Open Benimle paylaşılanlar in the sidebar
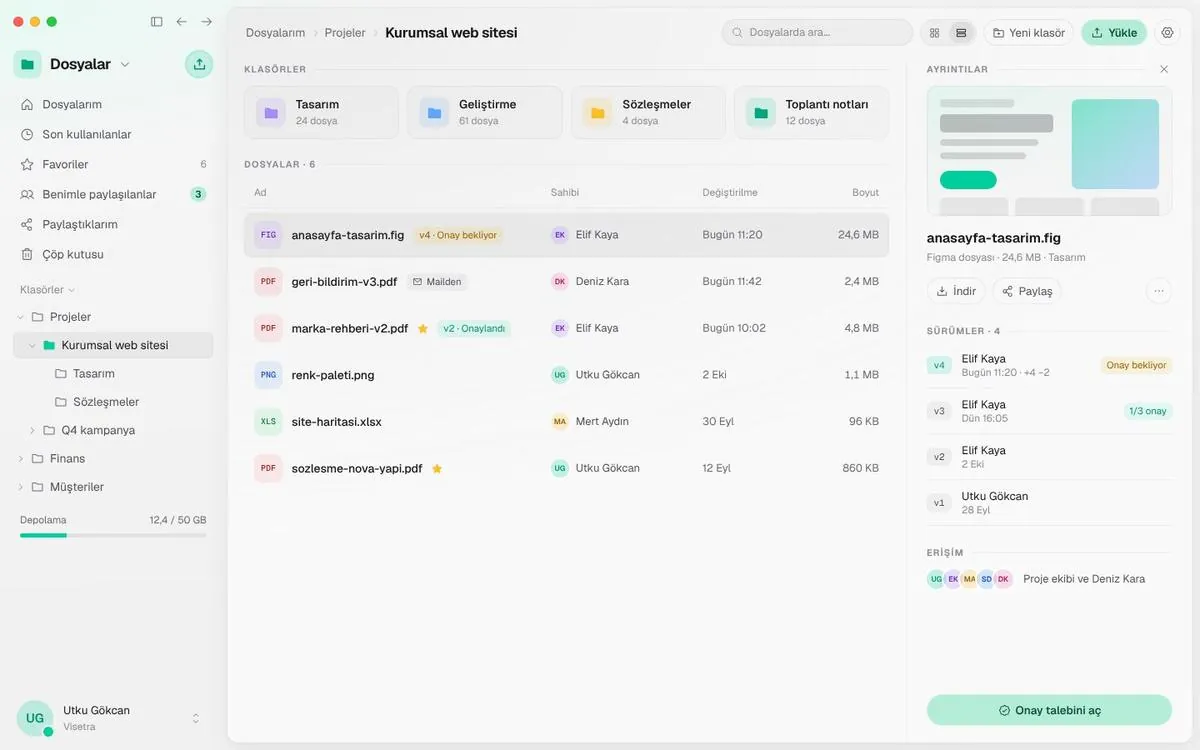The height and width of the screenshot is (750, 1200). tap(113, 194)
